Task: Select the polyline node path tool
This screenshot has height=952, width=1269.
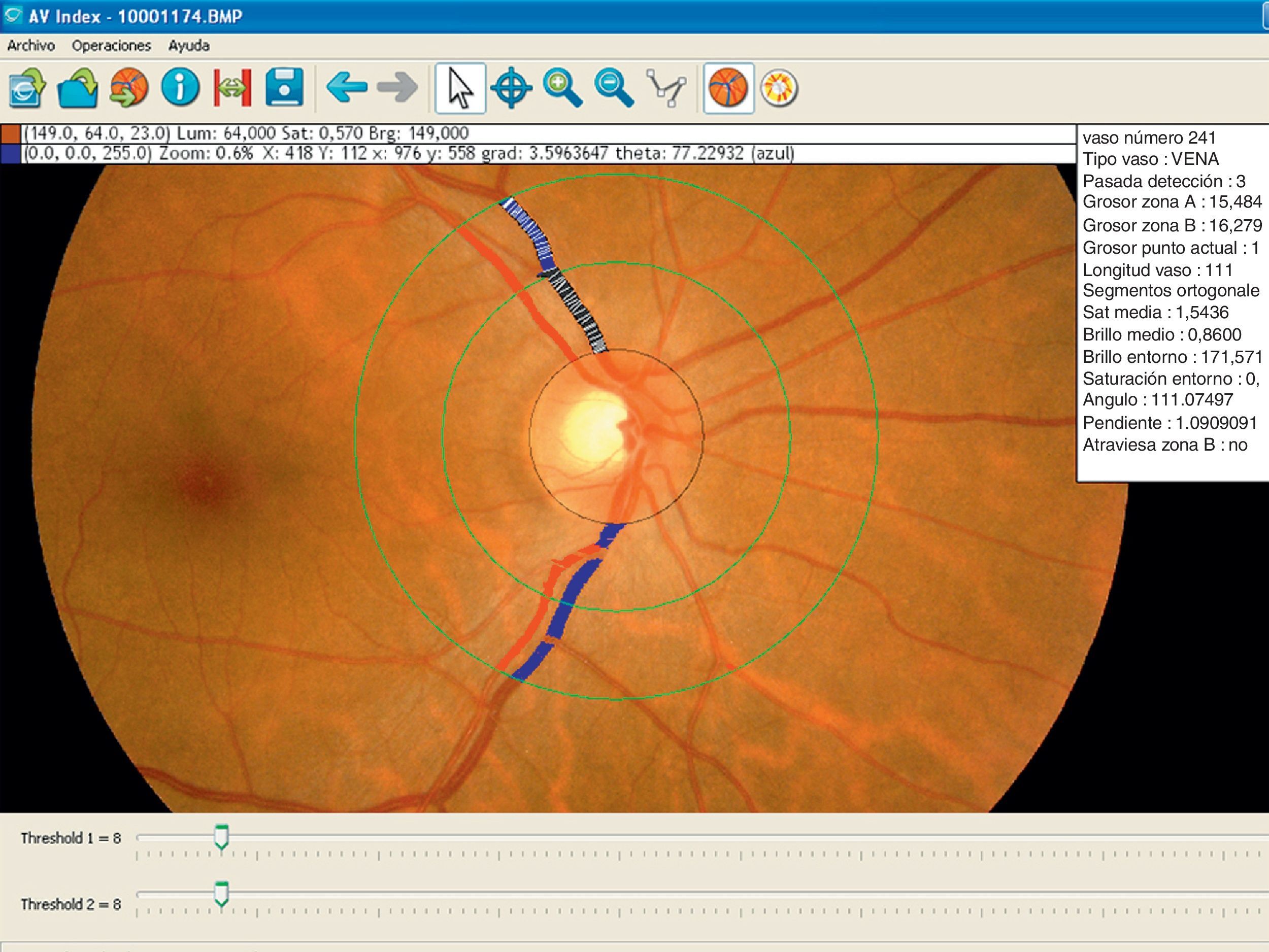Action: point(665,88)
